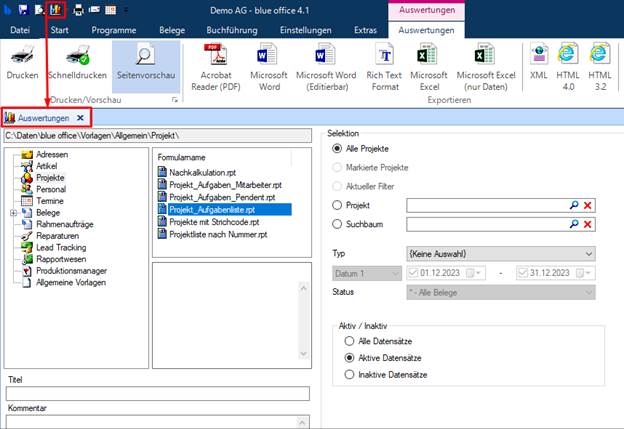Switch to the Start ribbon tab
Screen dimensions: 624x429
[x=59, y=30]
